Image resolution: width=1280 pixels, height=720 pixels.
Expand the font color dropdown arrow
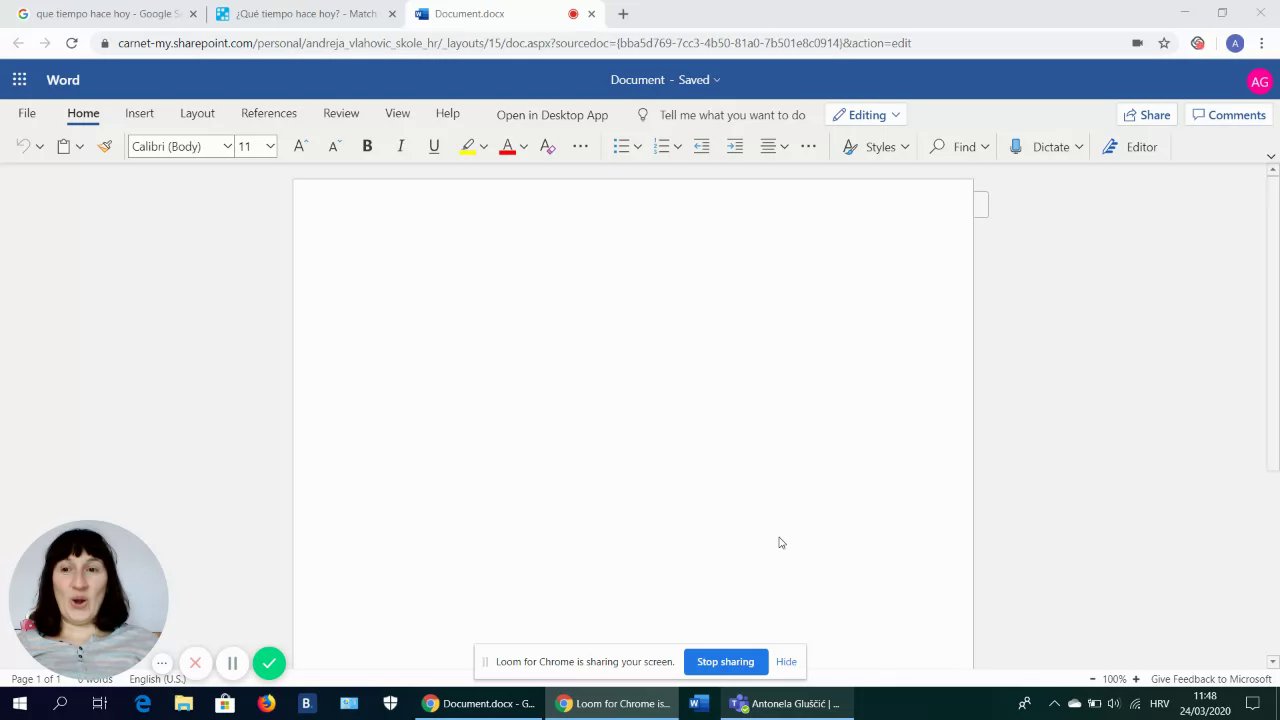point(523,147)
